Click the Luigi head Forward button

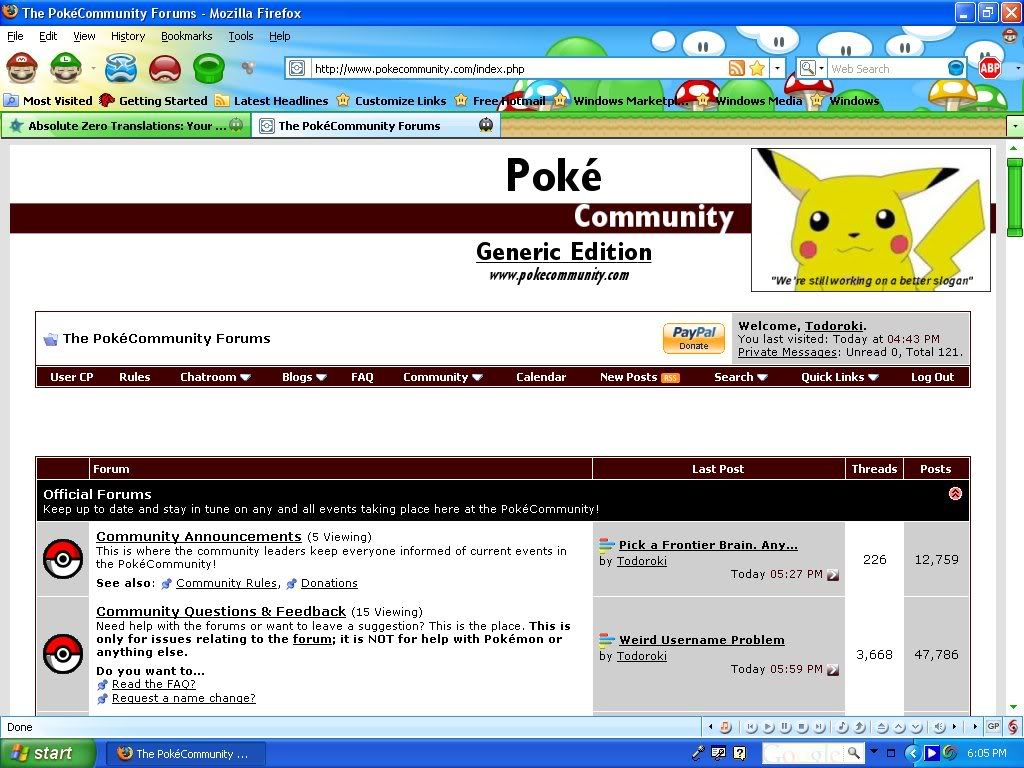pyautogui.click(x=66, y=68)
